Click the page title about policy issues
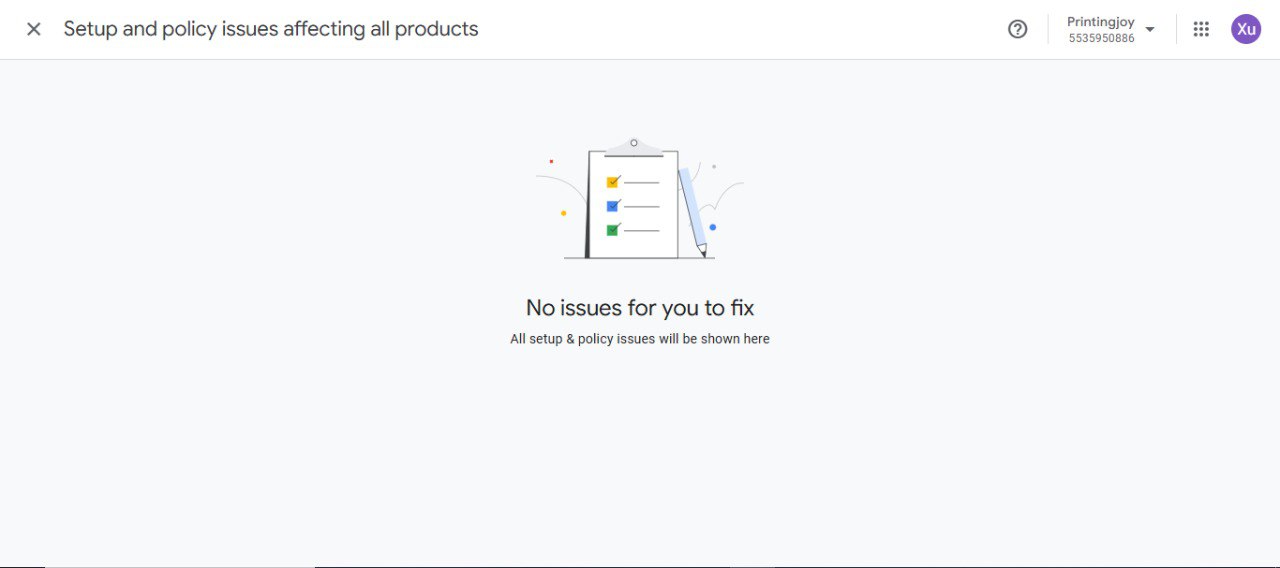1280x568 pixels. [271, 29]
